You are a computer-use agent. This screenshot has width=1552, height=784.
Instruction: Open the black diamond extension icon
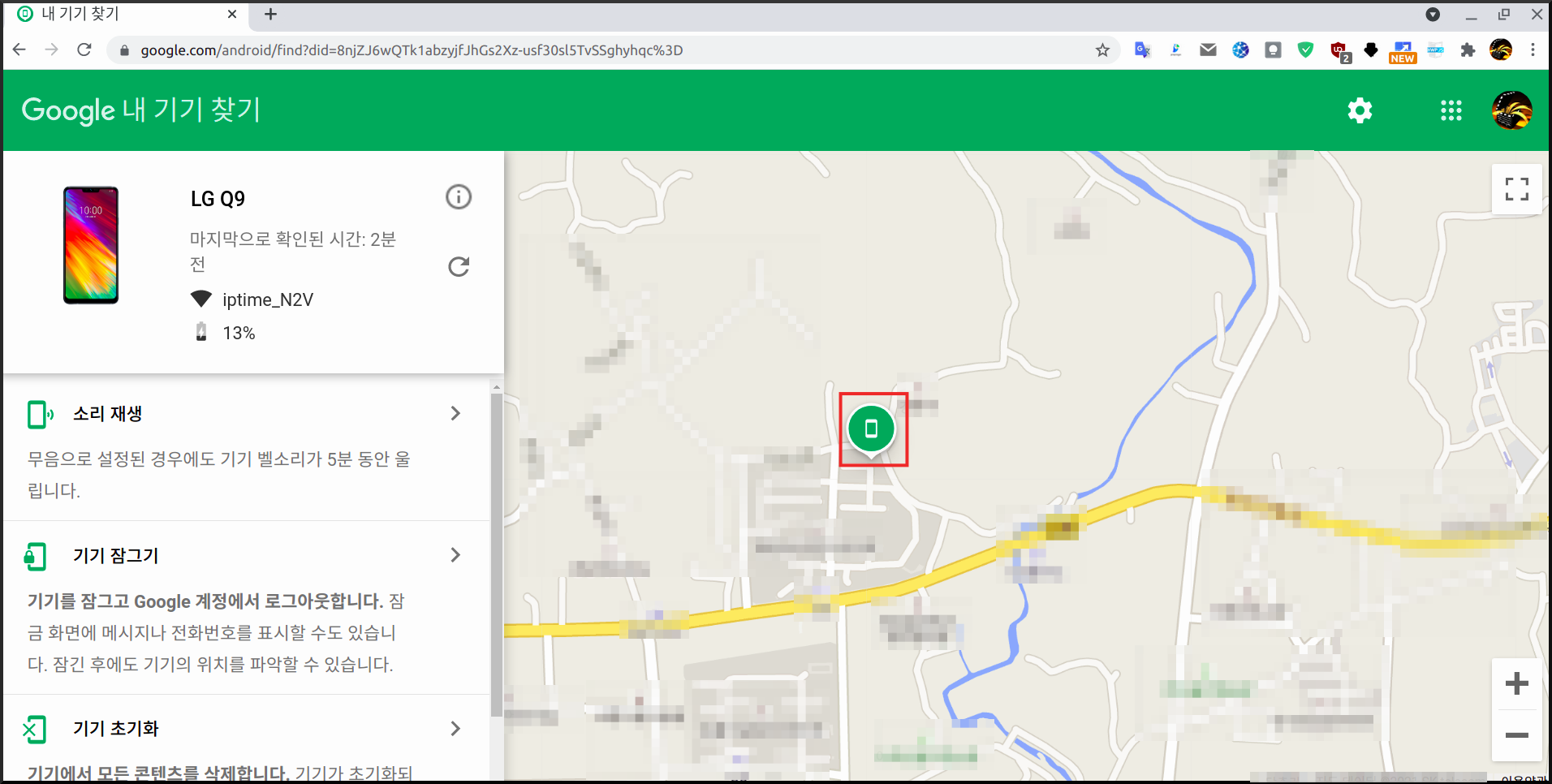pyautogui.click(x=1371, y=50)
